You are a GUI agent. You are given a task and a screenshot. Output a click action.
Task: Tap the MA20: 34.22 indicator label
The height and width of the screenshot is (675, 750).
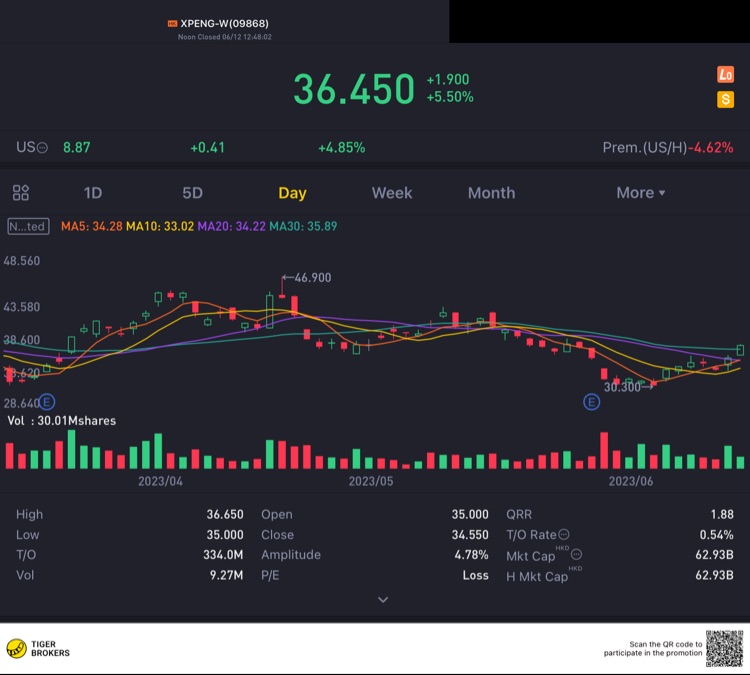click(232, 226)
